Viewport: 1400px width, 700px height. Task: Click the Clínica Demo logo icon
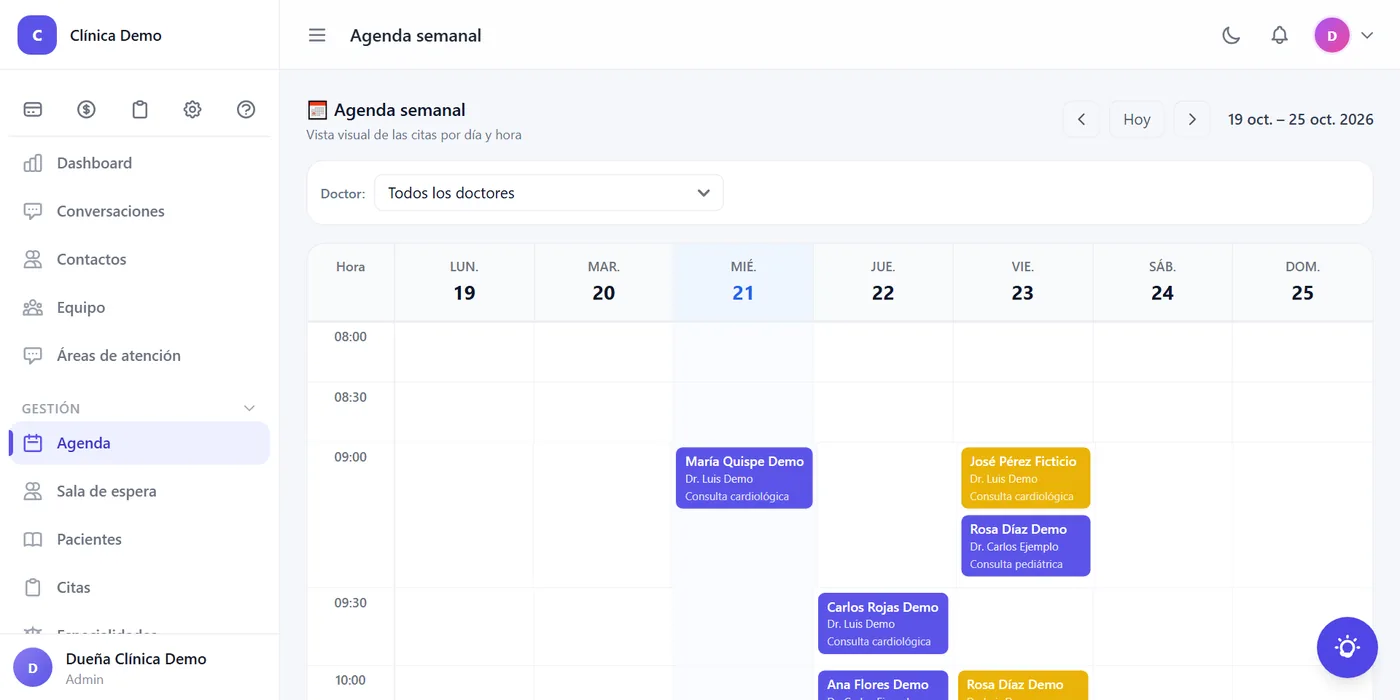[x=37, y=35]
